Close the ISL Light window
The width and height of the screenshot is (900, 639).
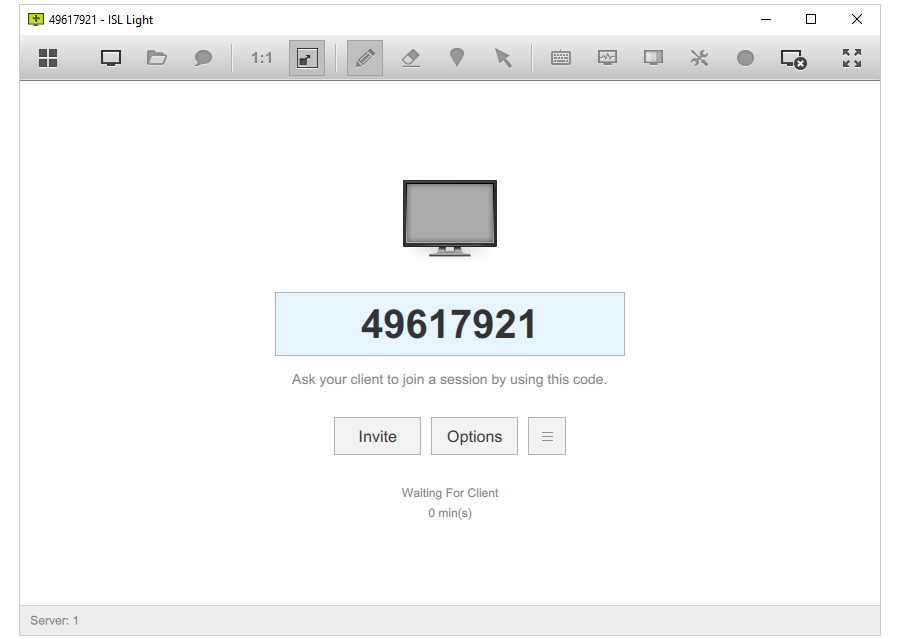(857, 19)
